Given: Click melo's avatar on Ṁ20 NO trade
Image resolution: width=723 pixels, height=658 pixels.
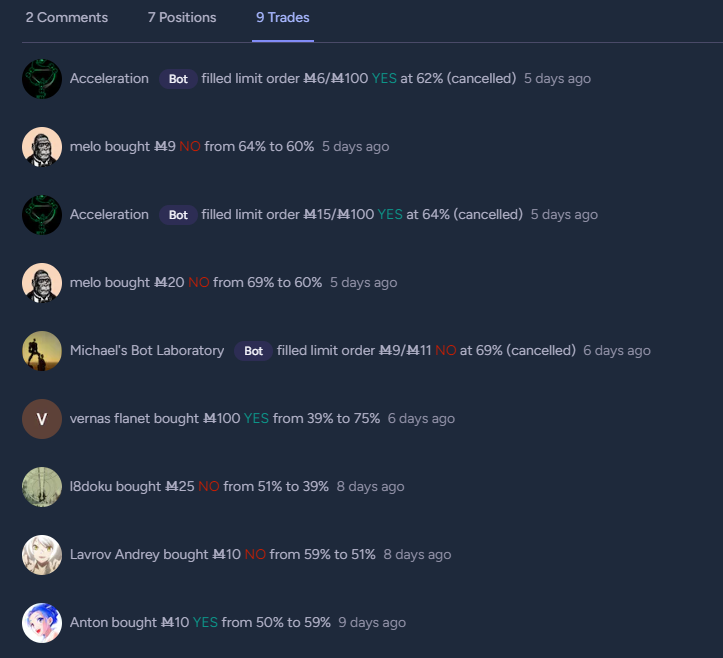Looking at the screenshot, I should [x=42, y=283].
